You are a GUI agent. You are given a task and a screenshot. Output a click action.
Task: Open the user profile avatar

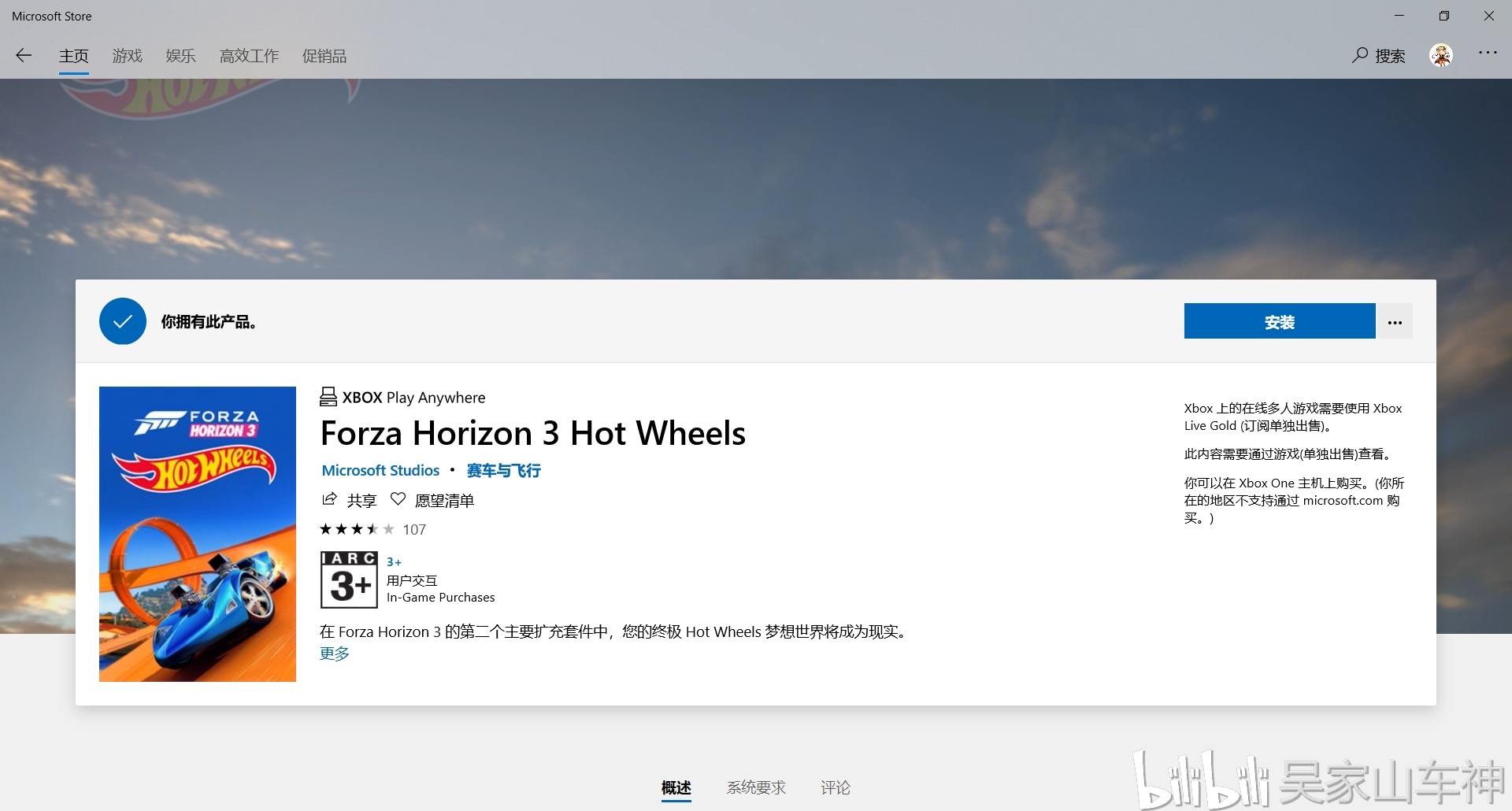[1441, 55]
